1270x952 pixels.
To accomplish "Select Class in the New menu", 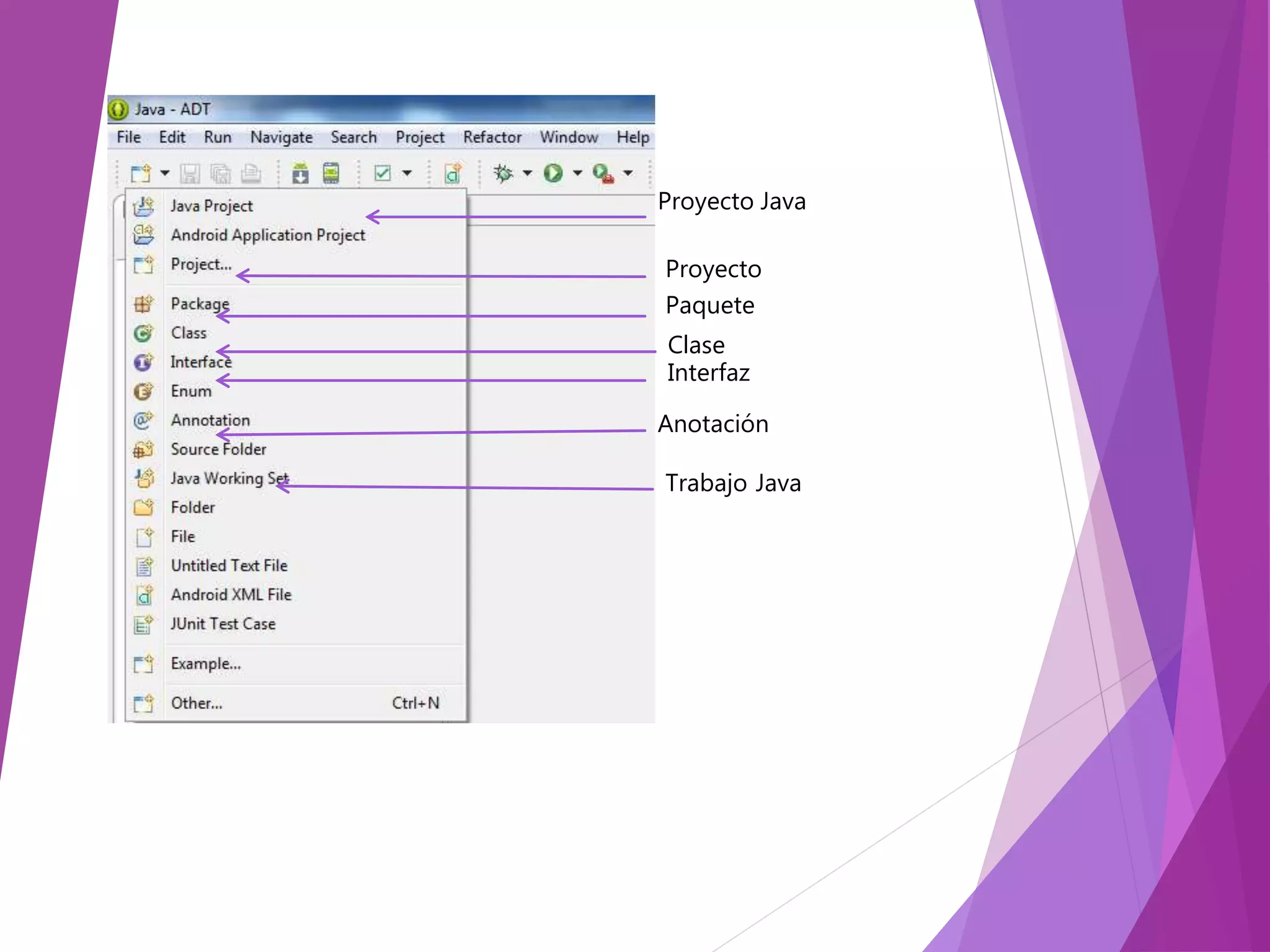I will coord(296,333).
